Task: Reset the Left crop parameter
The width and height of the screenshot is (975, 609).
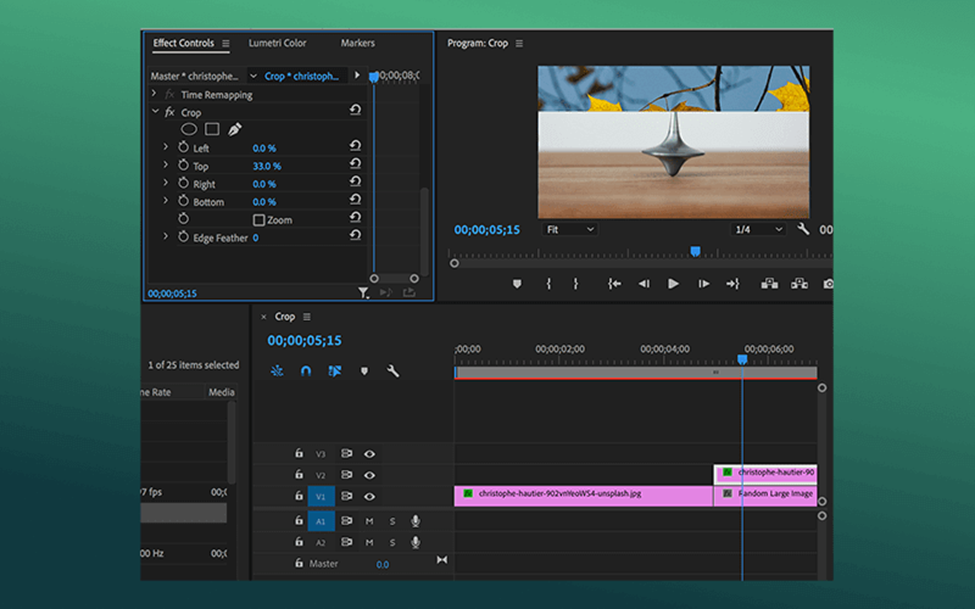Action: (x=355, y=146)
